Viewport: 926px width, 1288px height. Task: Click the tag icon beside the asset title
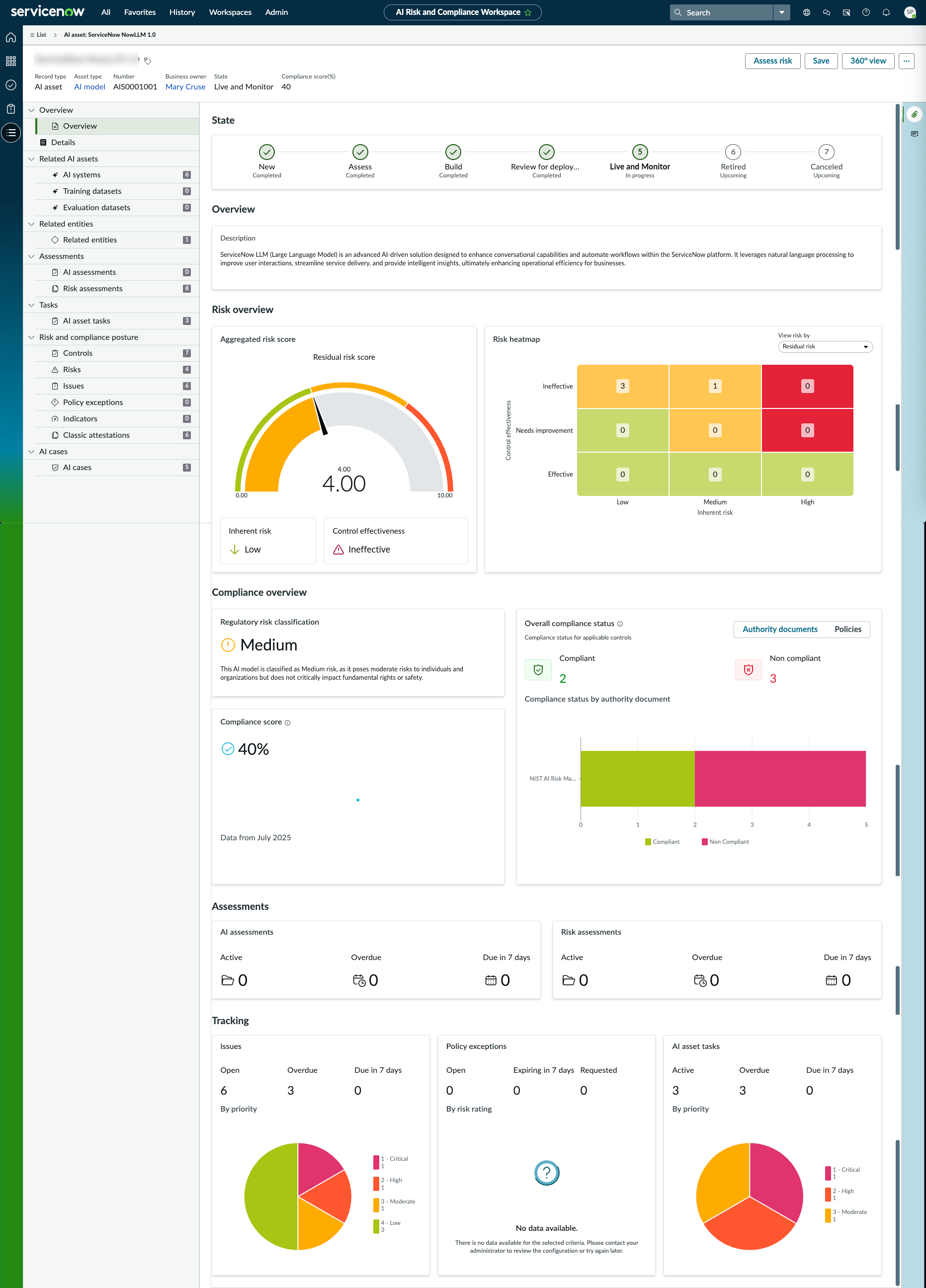(x=148, y=61)
